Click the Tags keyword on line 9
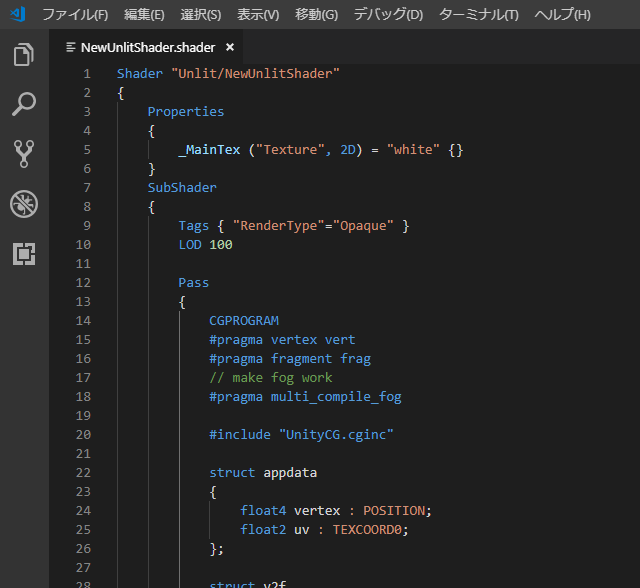The width and height of the screenshot is (640, 588). coord(193,226)
